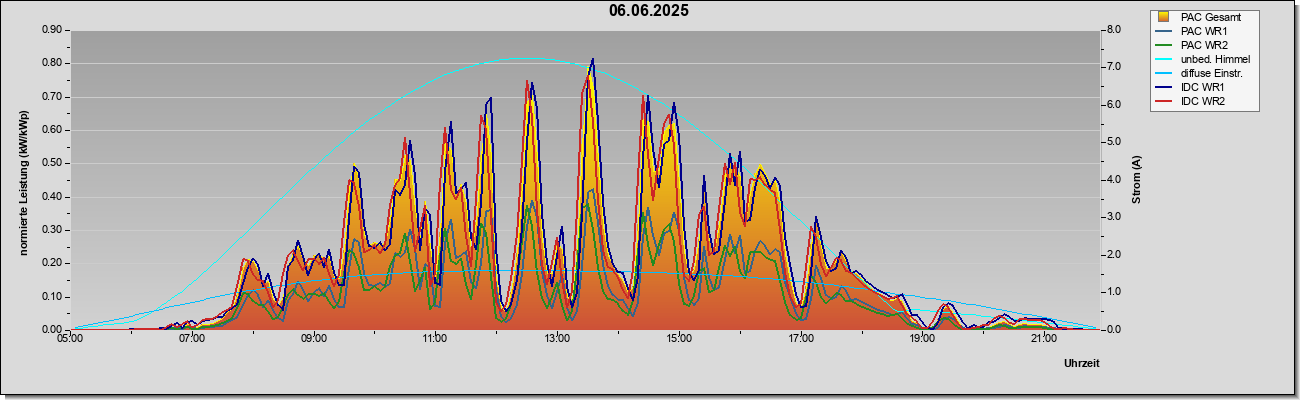1300x400 pixels.
Task: Toggle the IDC WR2 legend label
Action: tap(1204, 102)
